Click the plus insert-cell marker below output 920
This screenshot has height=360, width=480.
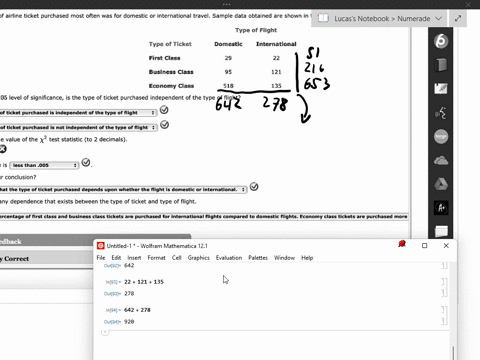point(105,332)
